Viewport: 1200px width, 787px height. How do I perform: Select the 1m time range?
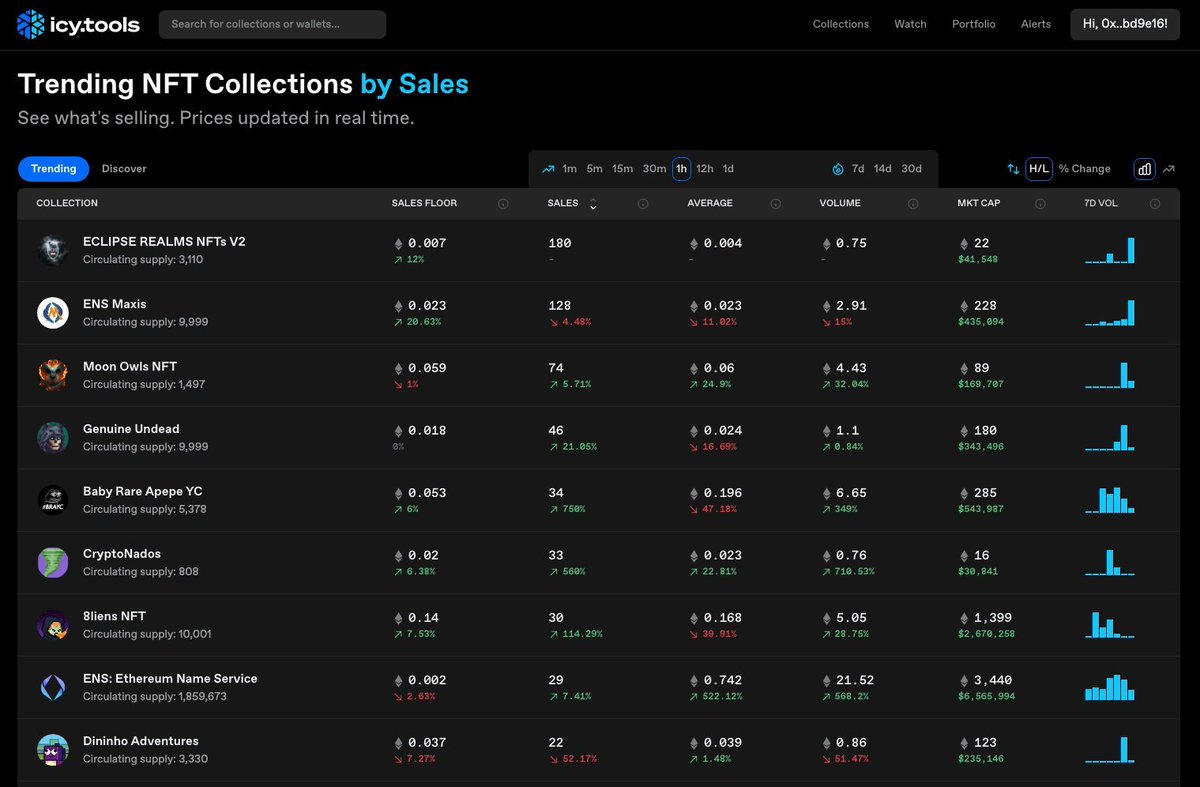(569, 169)
